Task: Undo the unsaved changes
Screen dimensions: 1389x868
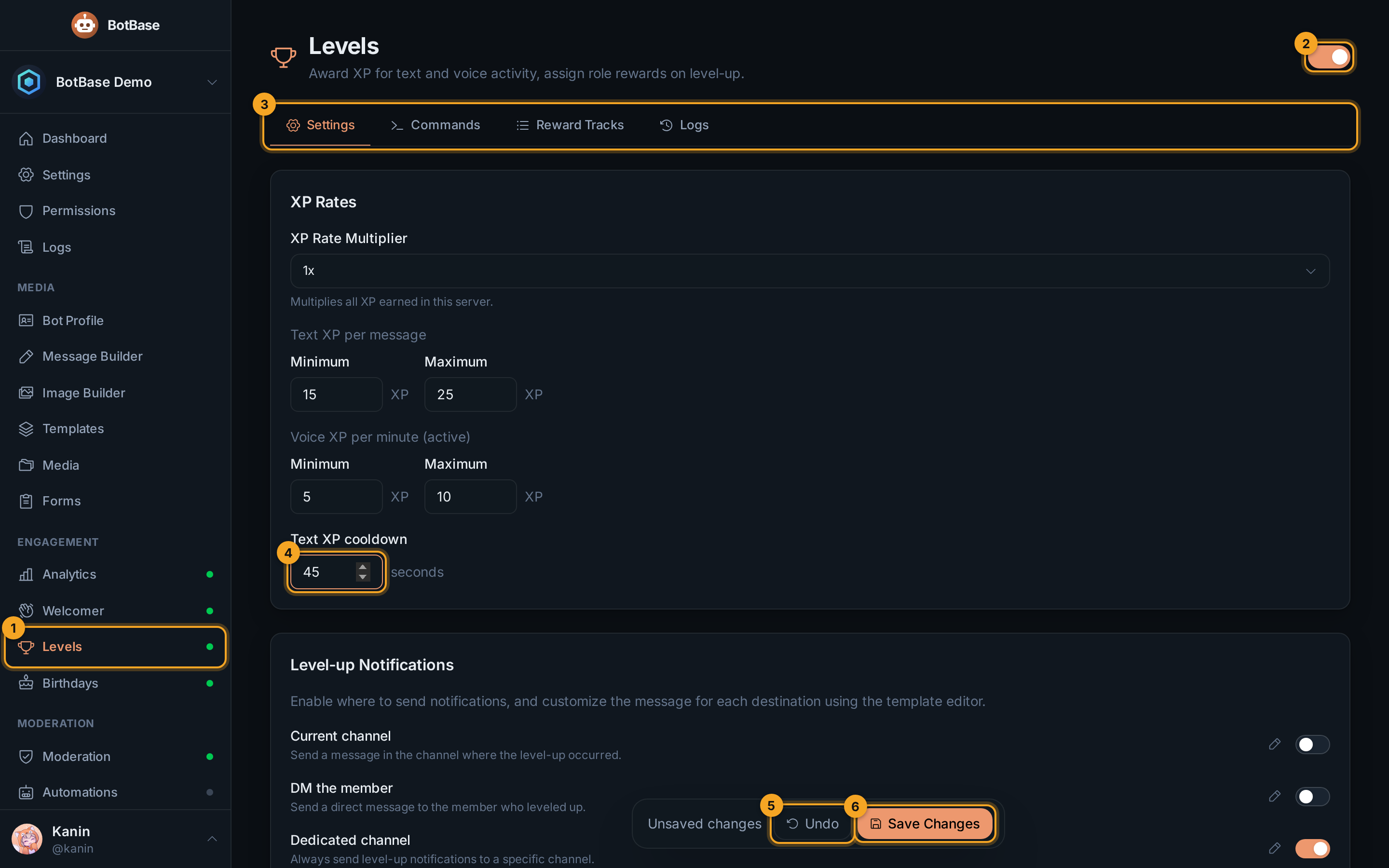Action: pos(812,824)
